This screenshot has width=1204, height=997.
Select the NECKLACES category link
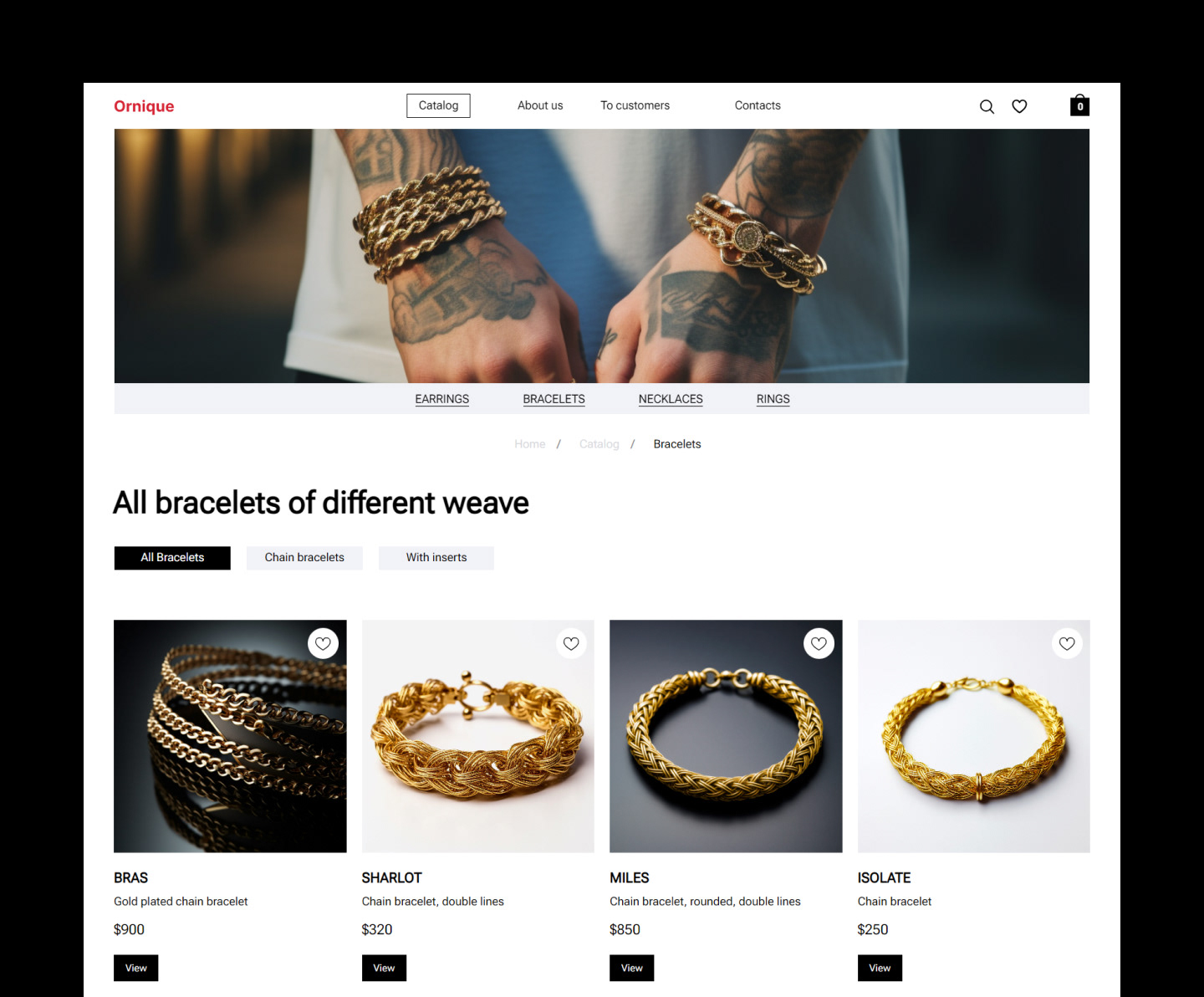pyautogui.click(x=671, y=399)
